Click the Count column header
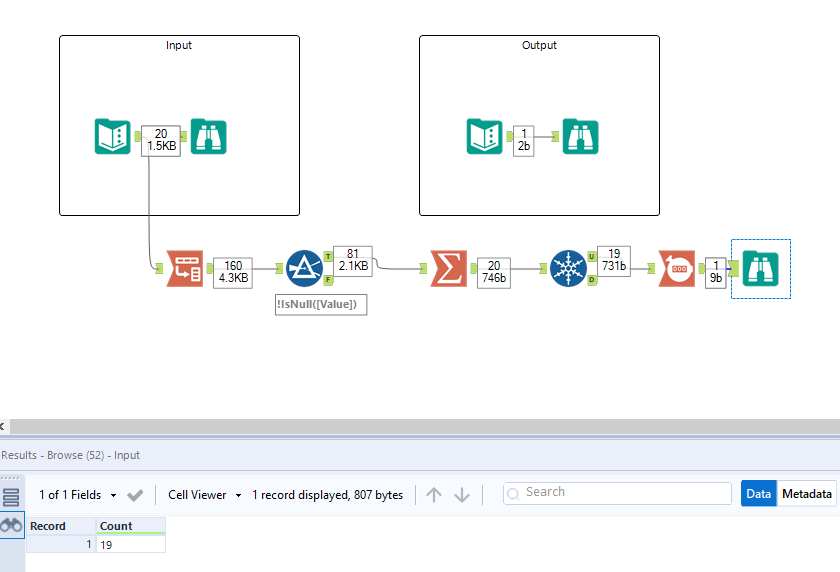Image resolution: width=840 pixels, height=572 pixels. pos(131,526)
